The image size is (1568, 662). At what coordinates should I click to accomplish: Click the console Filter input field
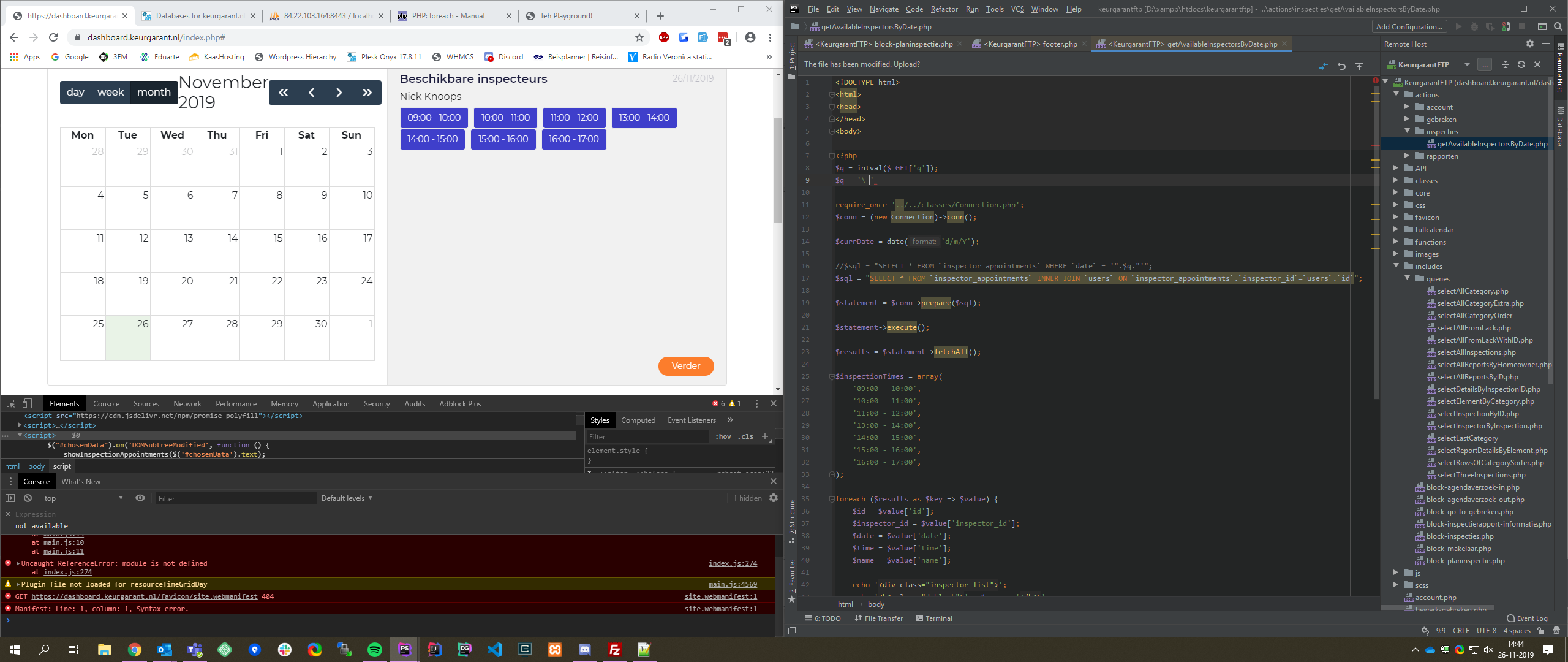coord(236,498)
